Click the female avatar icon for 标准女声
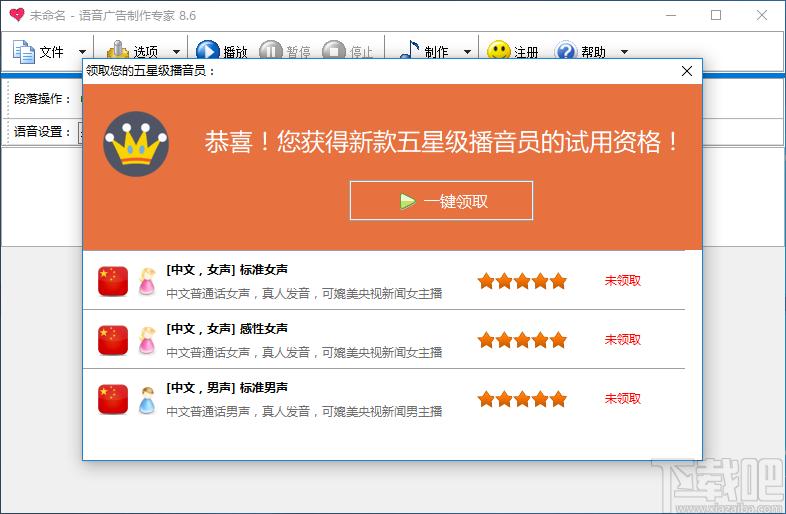 click(x=147, y=281)
